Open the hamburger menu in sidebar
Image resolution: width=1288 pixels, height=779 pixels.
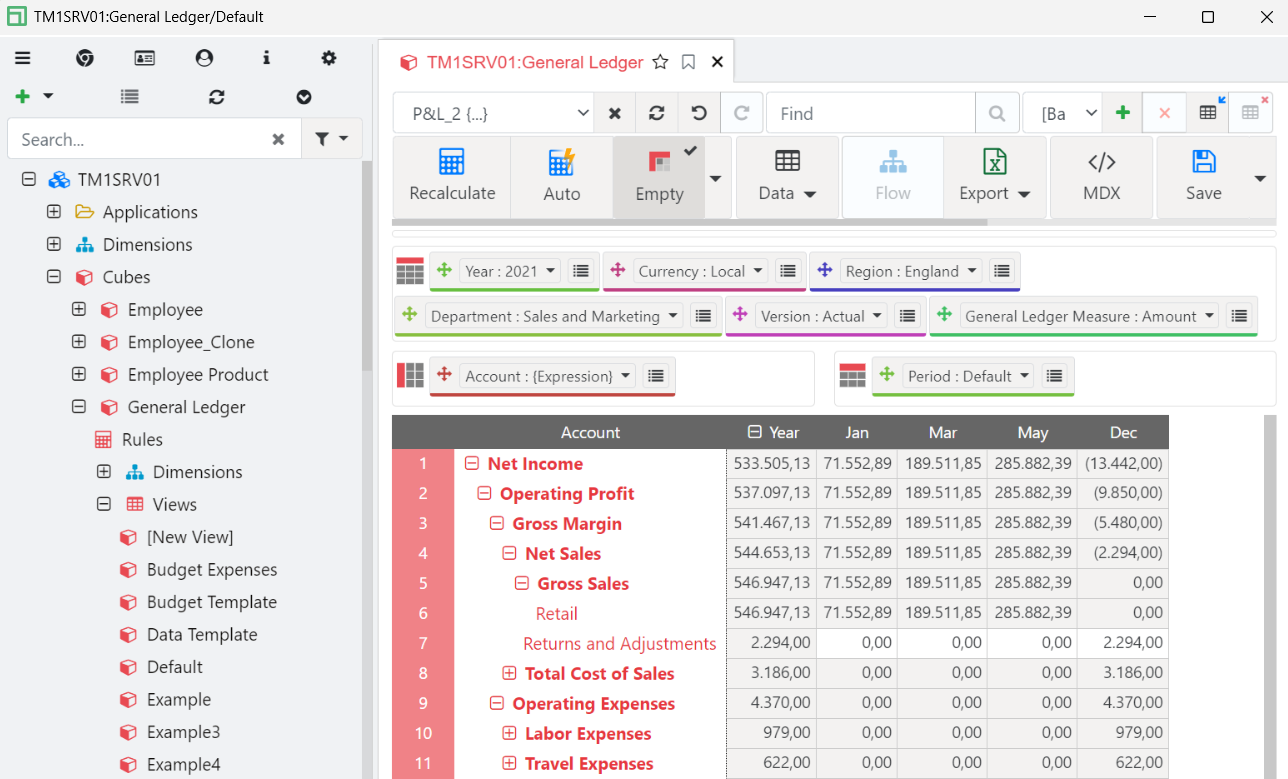[x=23, y=58]
